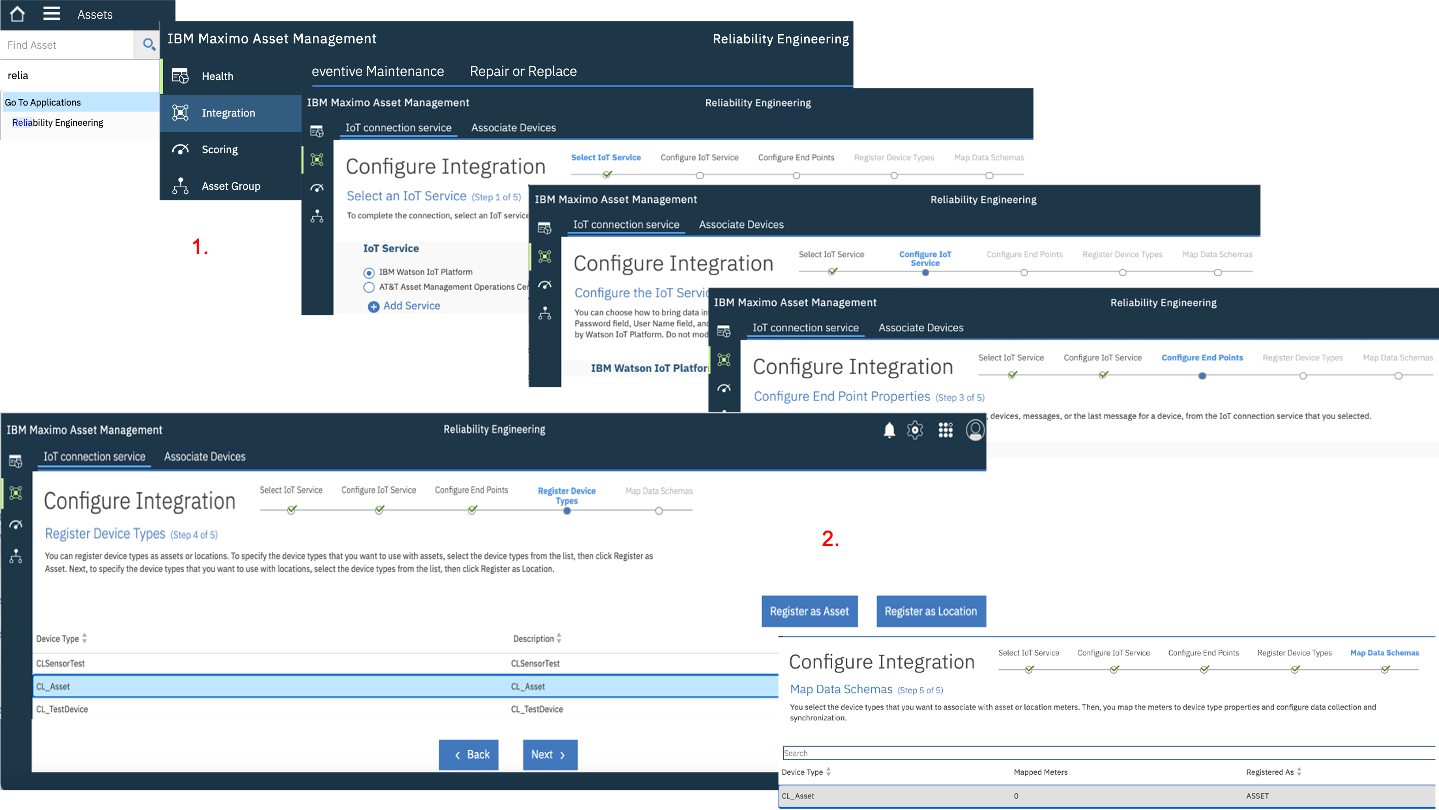Click the Home icon in Assets header
Viewport: 1439px width, 810px height.
pos(17,14)
